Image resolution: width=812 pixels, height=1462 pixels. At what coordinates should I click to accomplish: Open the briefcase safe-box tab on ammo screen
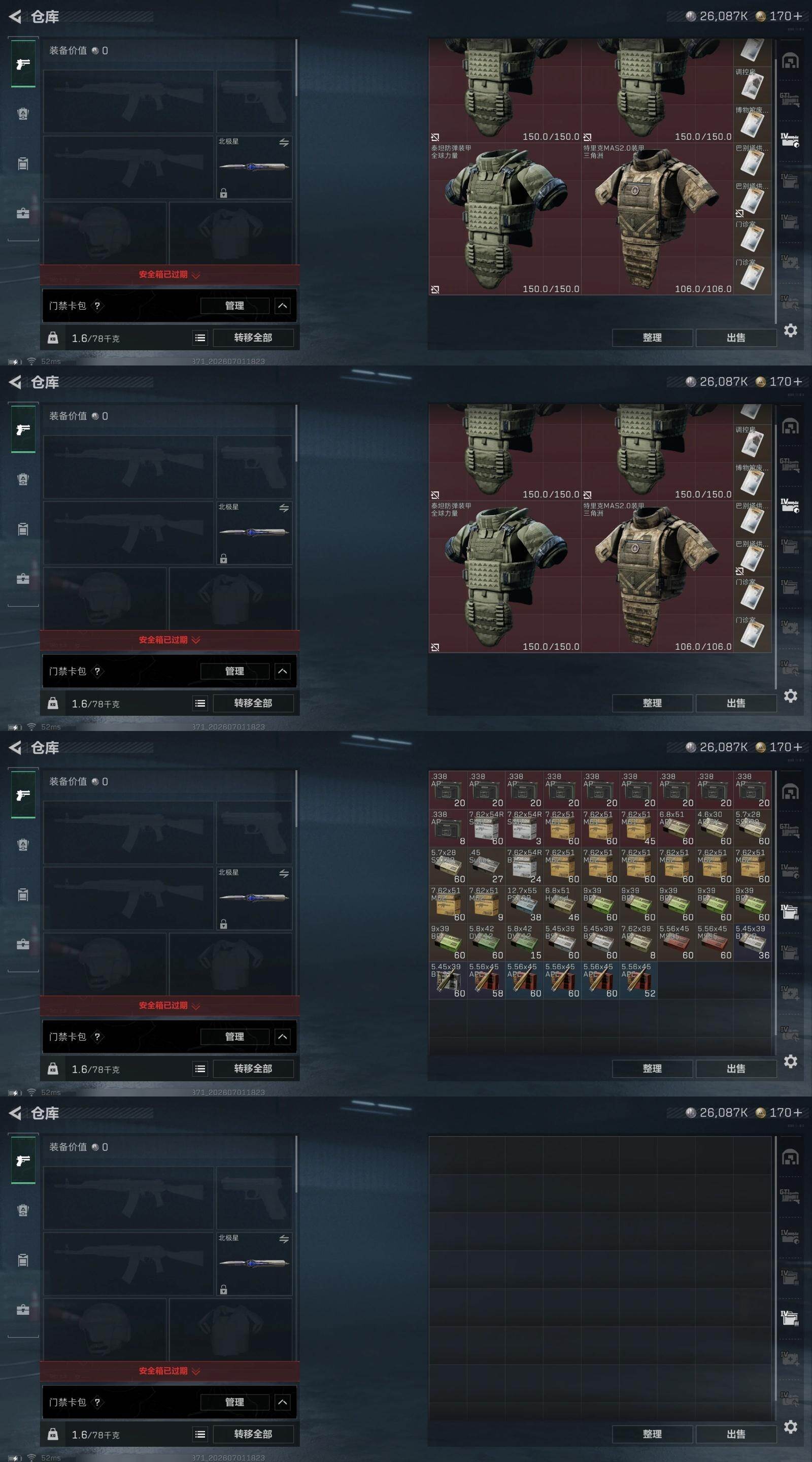pyautogui.click(x=23, y=944)
